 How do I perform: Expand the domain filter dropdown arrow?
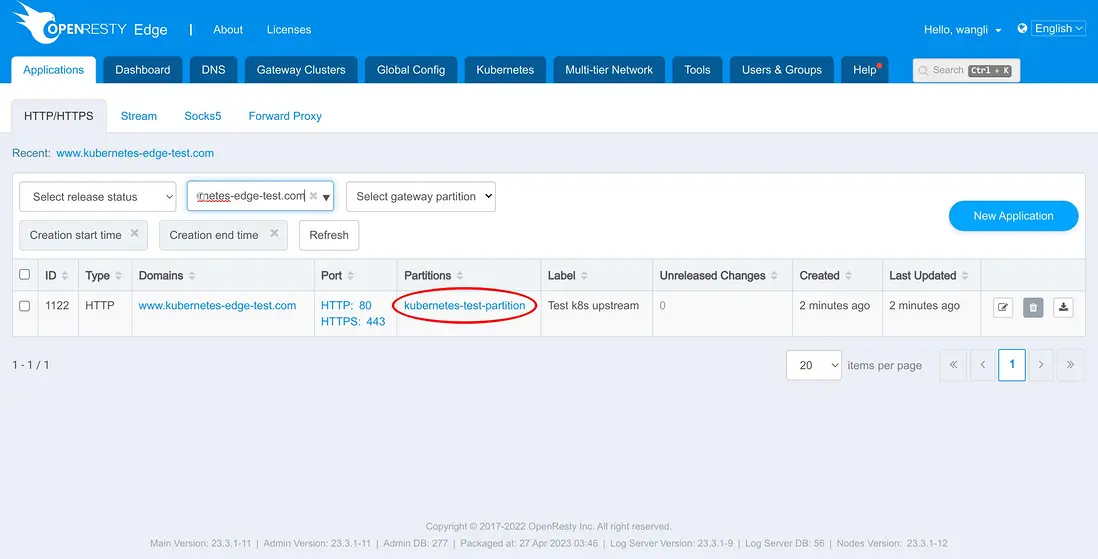pos(326,198)
